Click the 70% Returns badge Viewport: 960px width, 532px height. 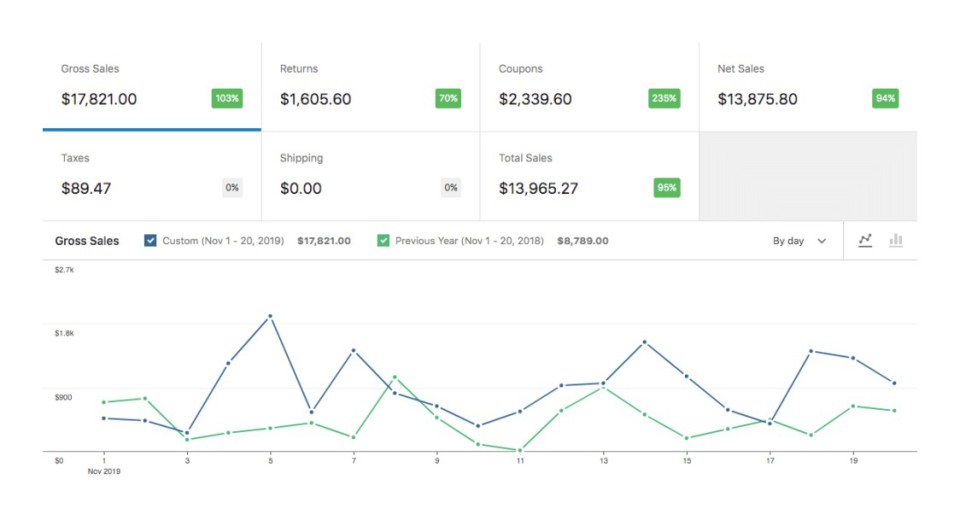click(x=448, y=99)
